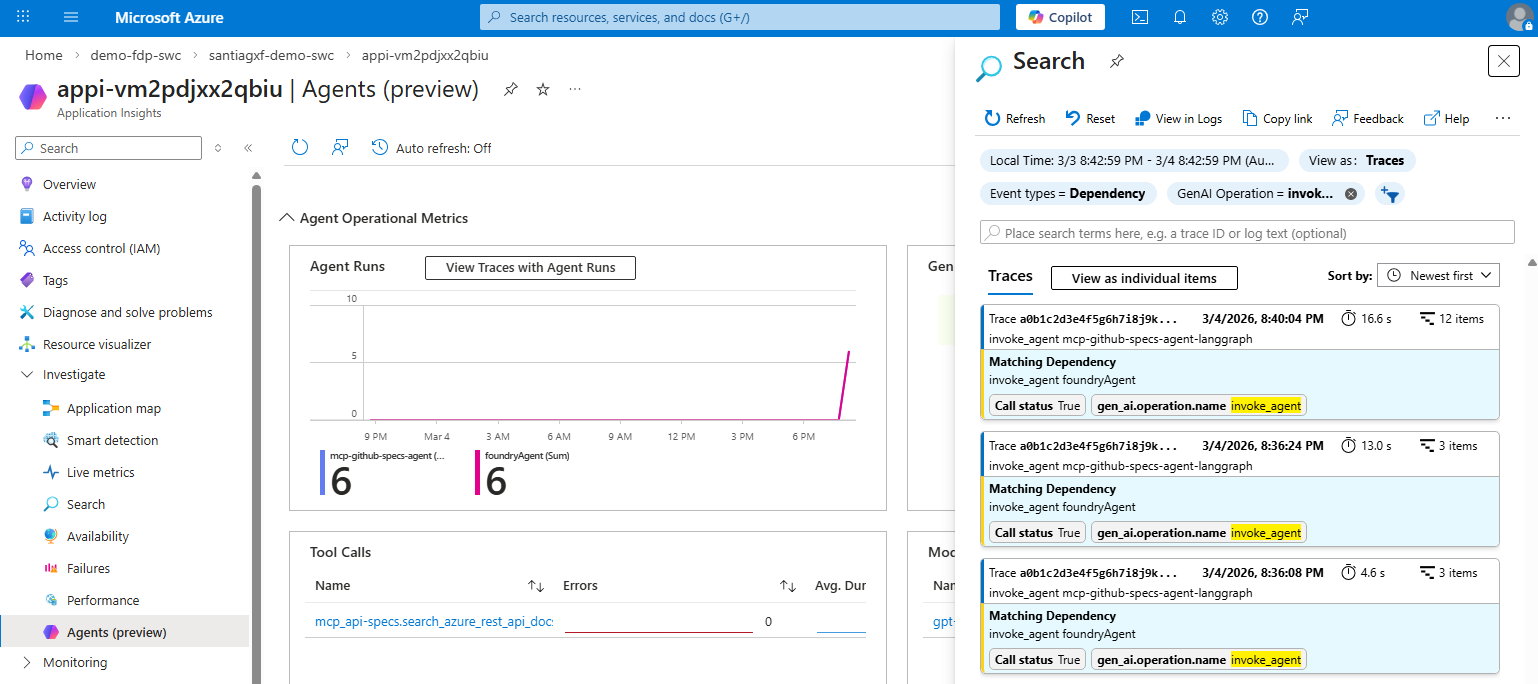Open Access control (IAM)
Screen dimensions: 1538x684
click(101, 248)
